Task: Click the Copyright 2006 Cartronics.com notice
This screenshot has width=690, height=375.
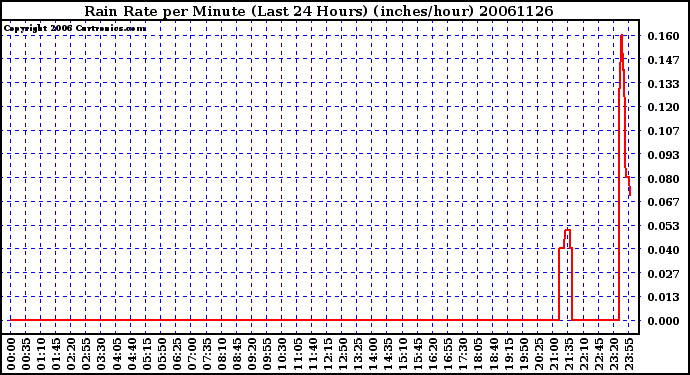Action: point(75,28)
